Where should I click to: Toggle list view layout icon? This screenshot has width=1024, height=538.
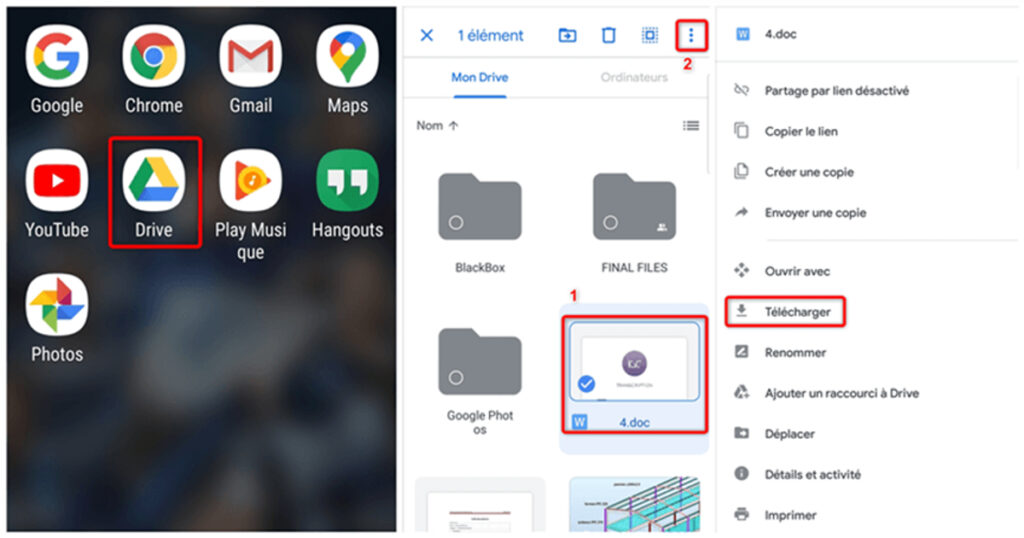click(x=691, y=125)
